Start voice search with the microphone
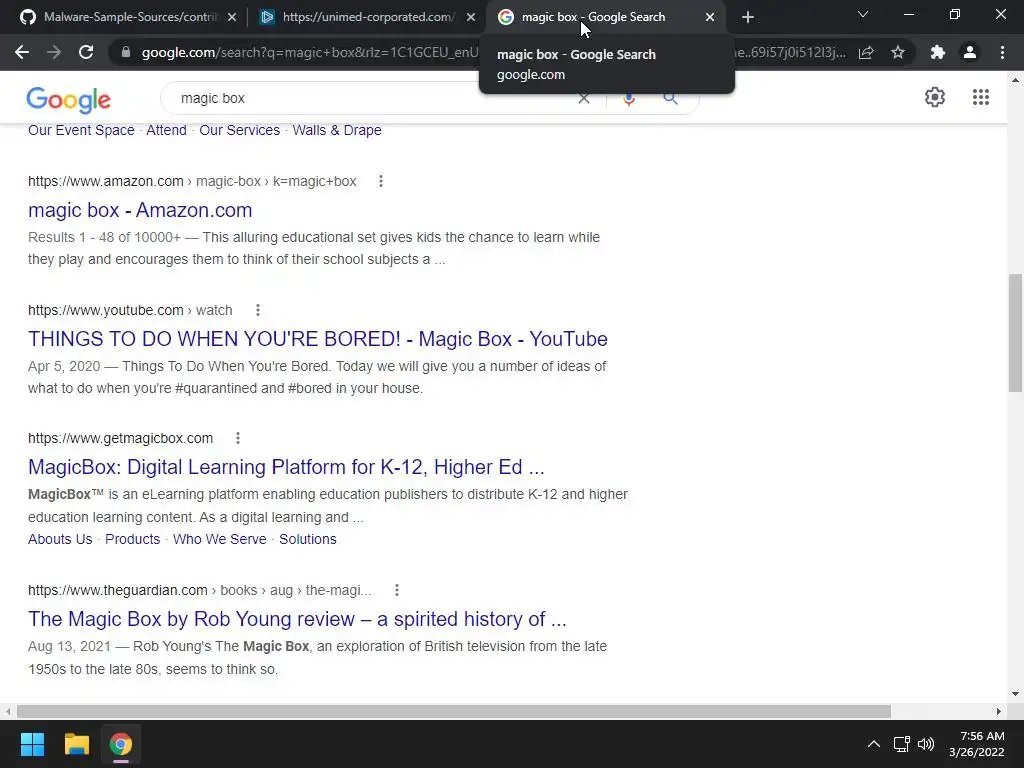 pyautogui.click(x=628, y=99)
